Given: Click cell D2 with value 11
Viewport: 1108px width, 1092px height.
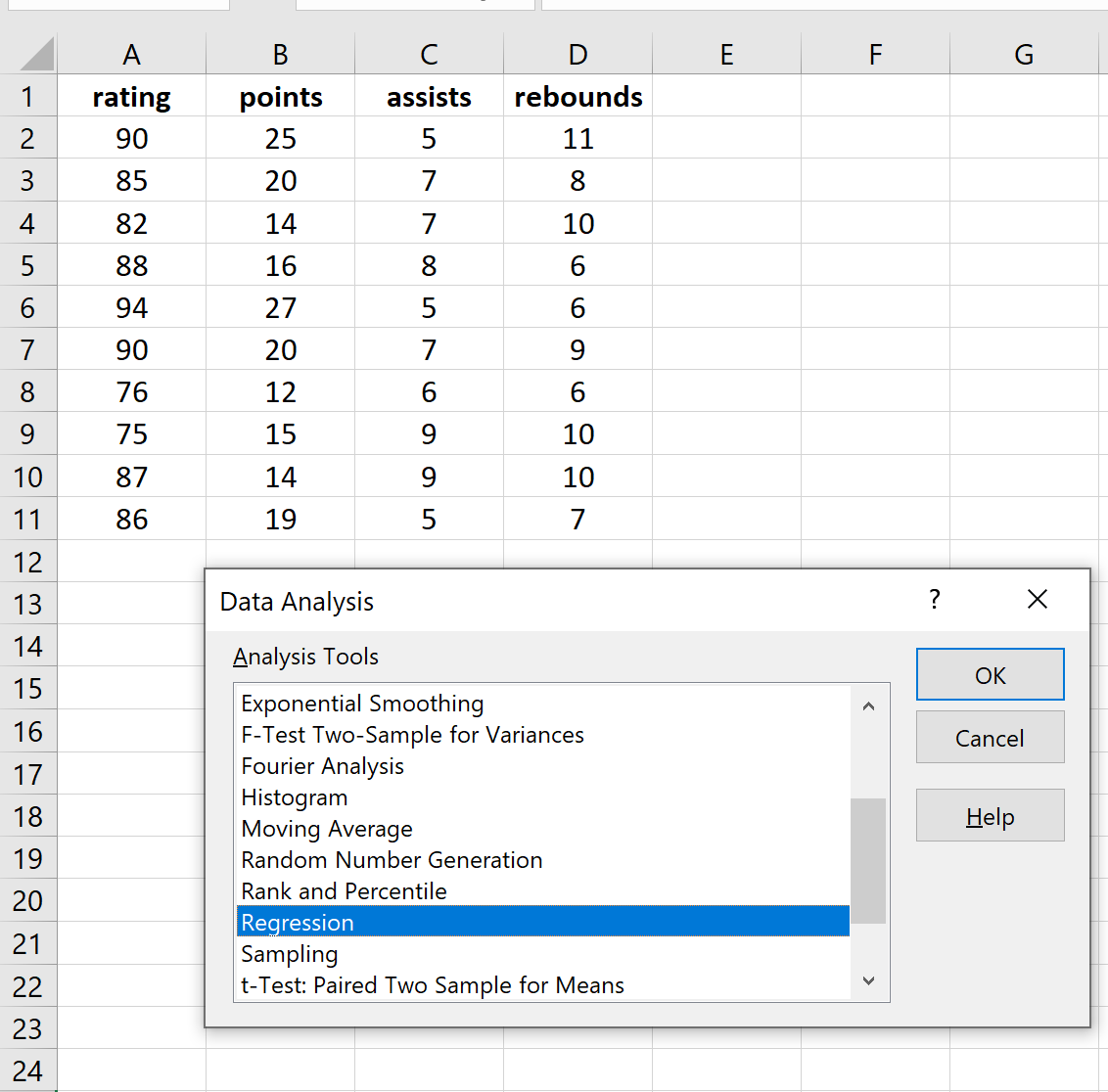Looking at the screenshot, I should [x=578, y=138].
